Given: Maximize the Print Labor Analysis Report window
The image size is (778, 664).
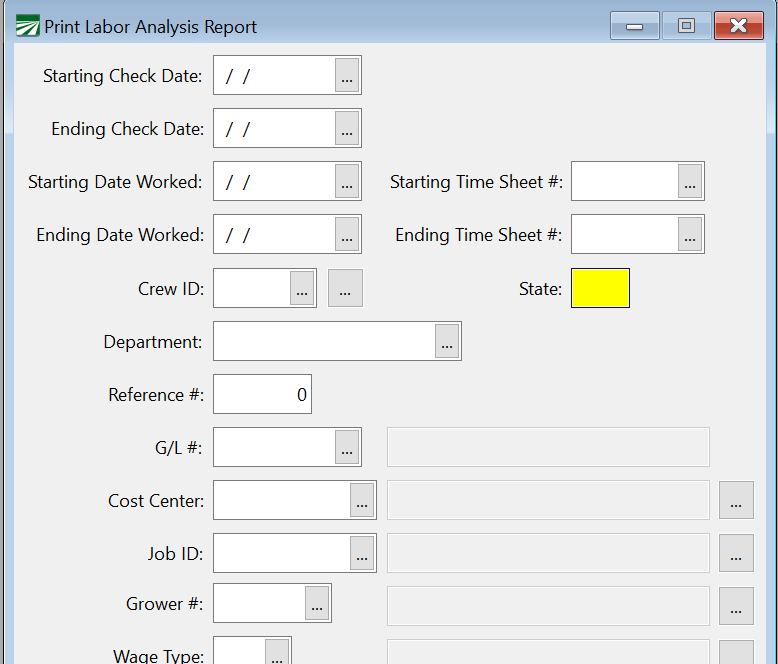Looking at the screenshot, I should [x=686, y=26].
